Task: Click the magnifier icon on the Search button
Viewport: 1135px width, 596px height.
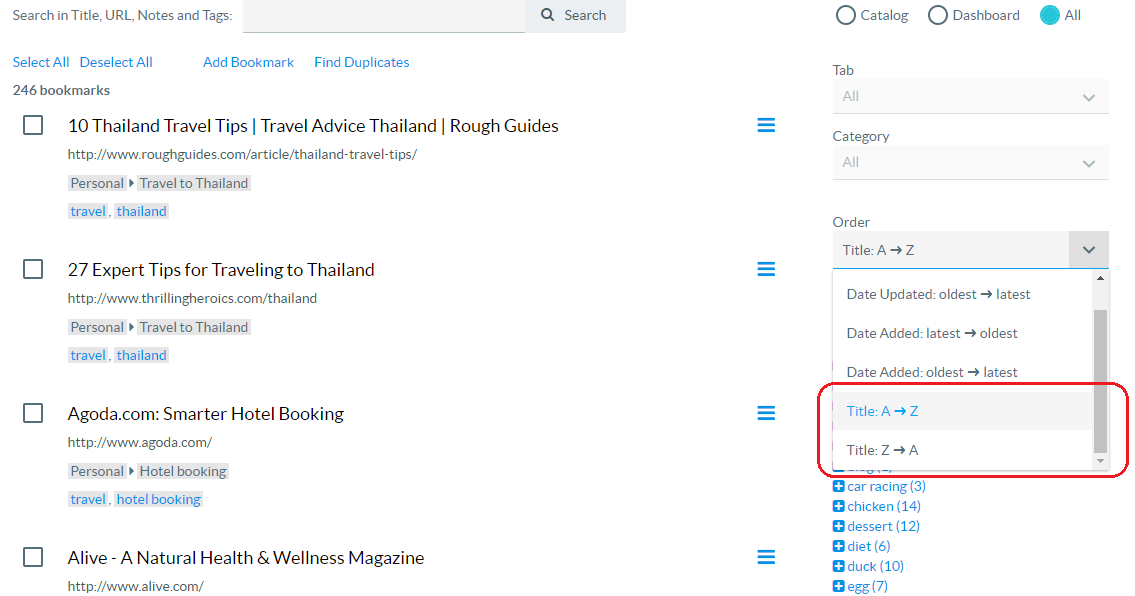Action: tap(545, 15)
